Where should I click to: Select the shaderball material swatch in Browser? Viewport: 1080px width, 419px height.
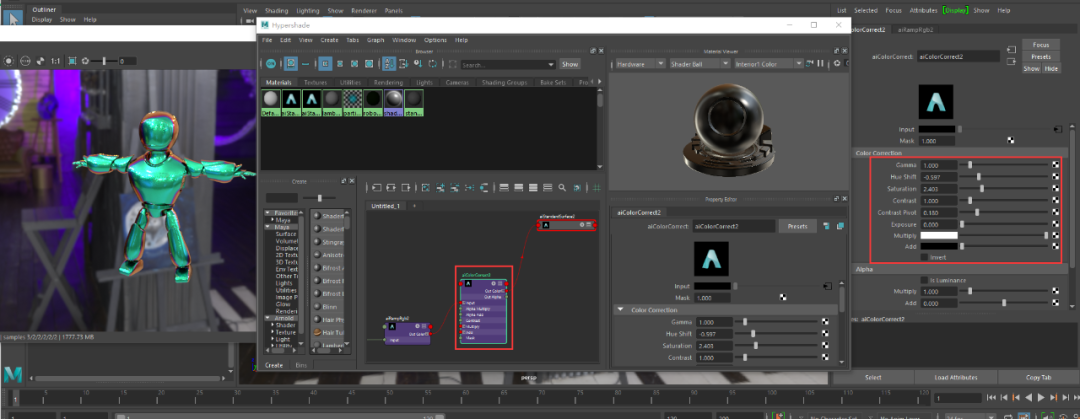click(x=393, y=103)
